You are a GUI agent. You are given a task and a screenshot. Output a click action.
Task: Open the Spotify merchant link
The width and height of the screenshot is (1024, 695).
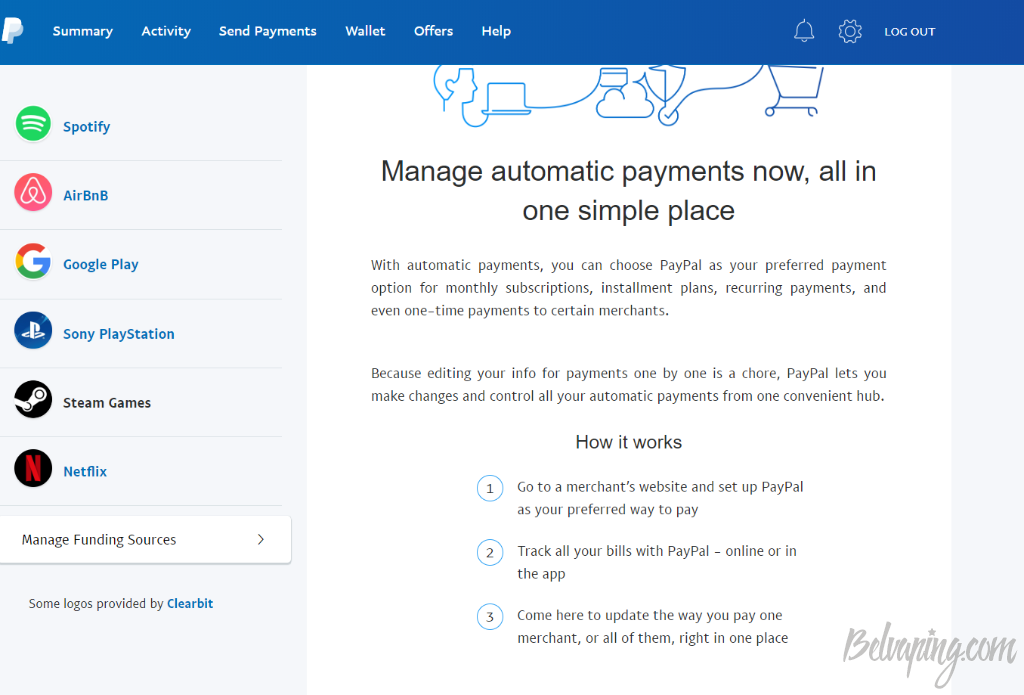point(86,127)
